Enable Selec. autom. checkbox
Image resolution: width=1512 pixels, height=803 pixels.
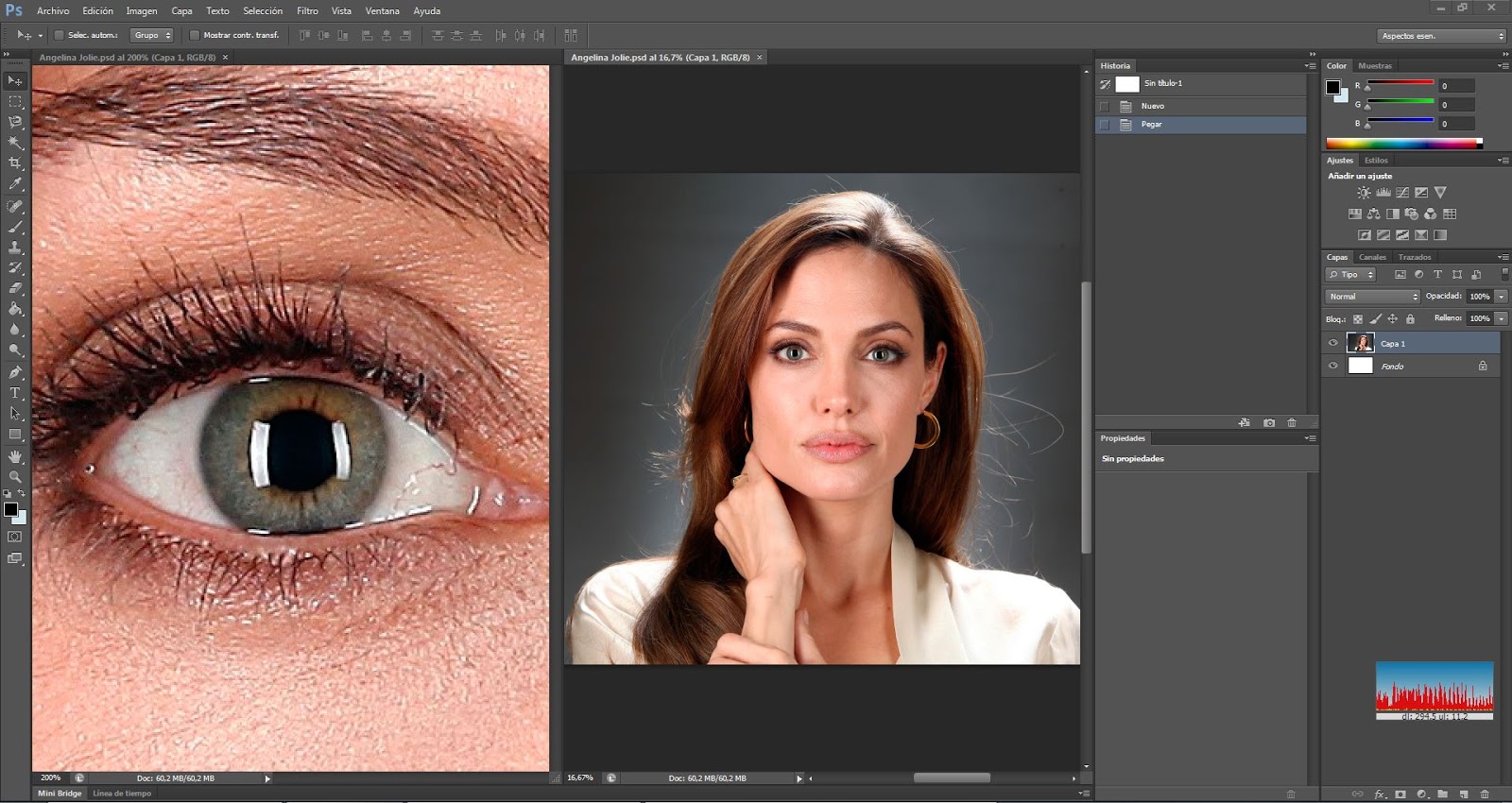click(59, 35)
